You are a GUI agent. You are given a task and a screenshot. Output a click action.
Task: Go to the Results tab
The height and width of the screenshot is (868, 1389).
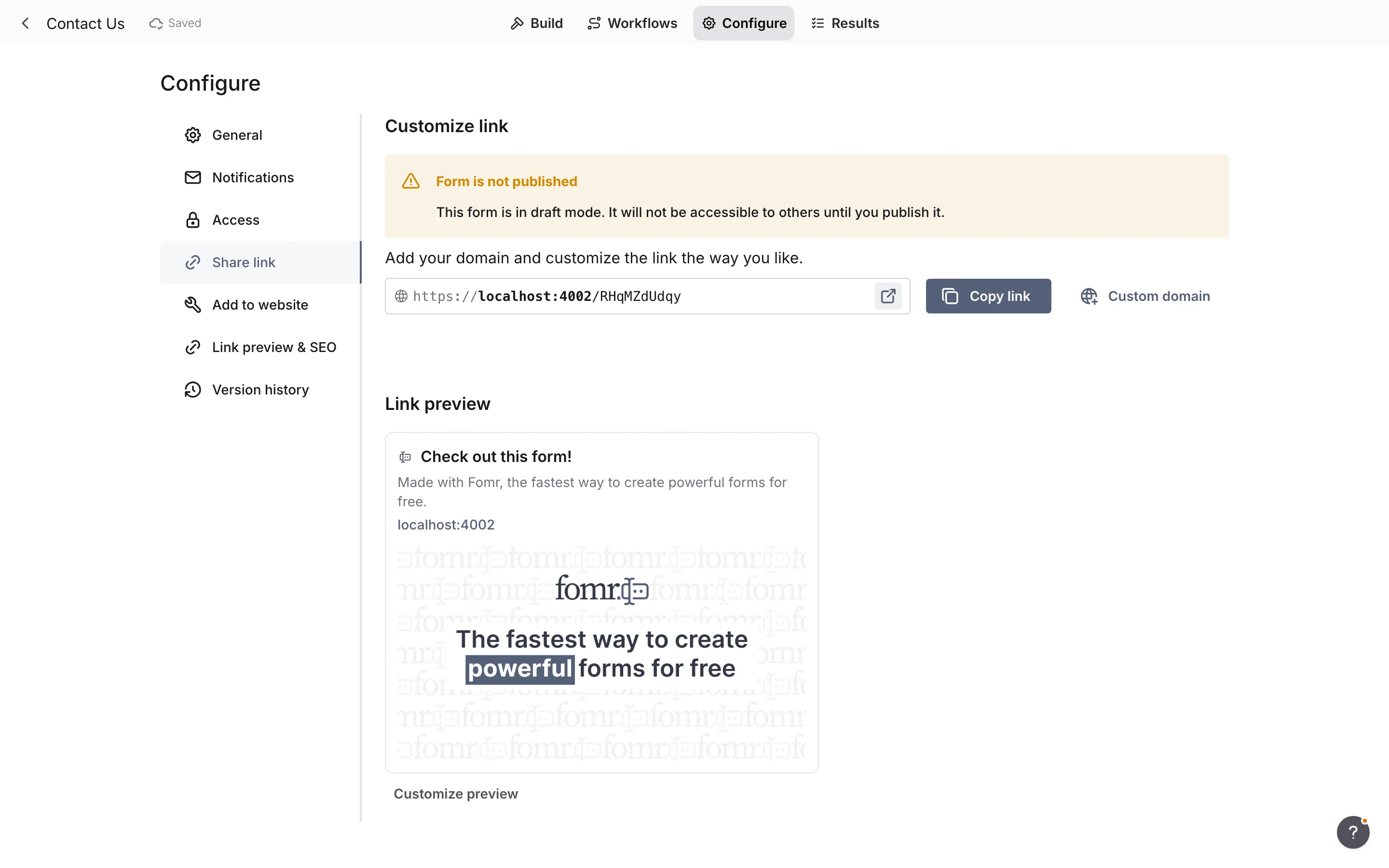pos(845,23)
